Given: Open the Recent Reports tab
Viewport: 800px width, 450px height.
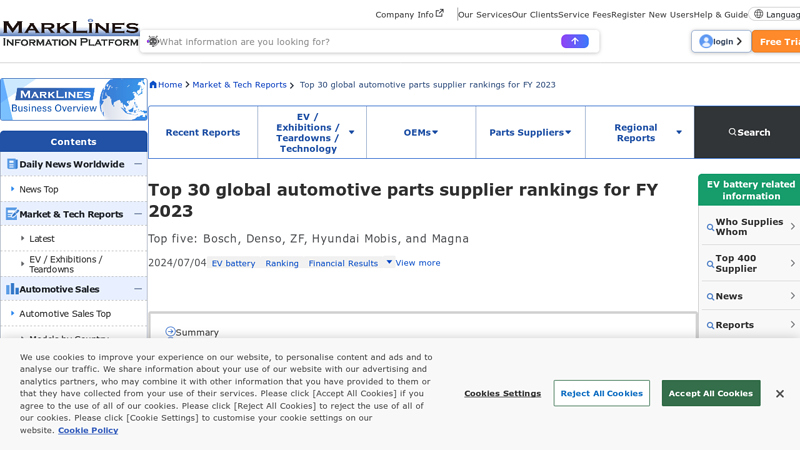Looking at the screenshot, I should tap(203, 132).
